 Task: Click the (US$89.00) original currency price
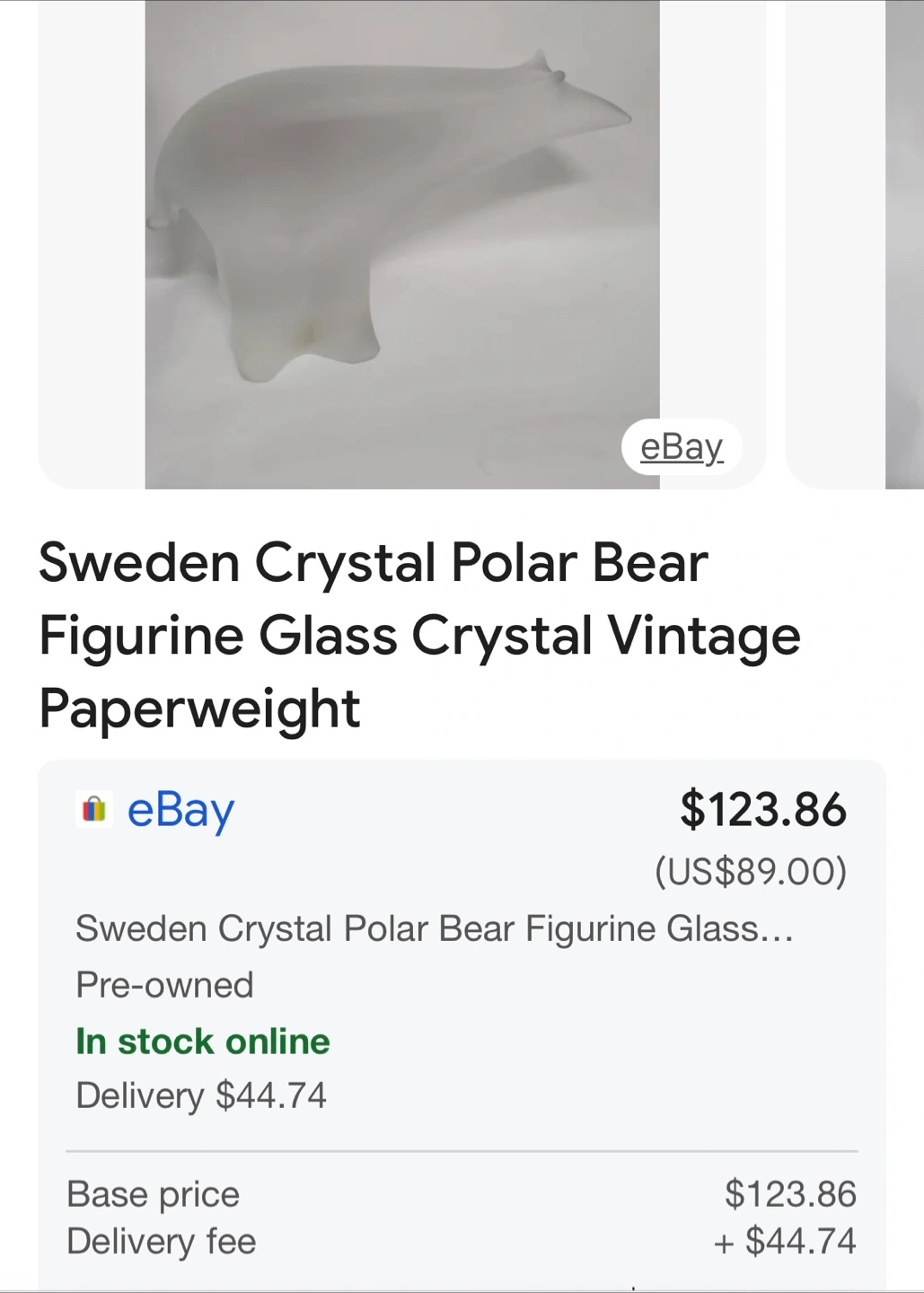[x=750, y=871]
